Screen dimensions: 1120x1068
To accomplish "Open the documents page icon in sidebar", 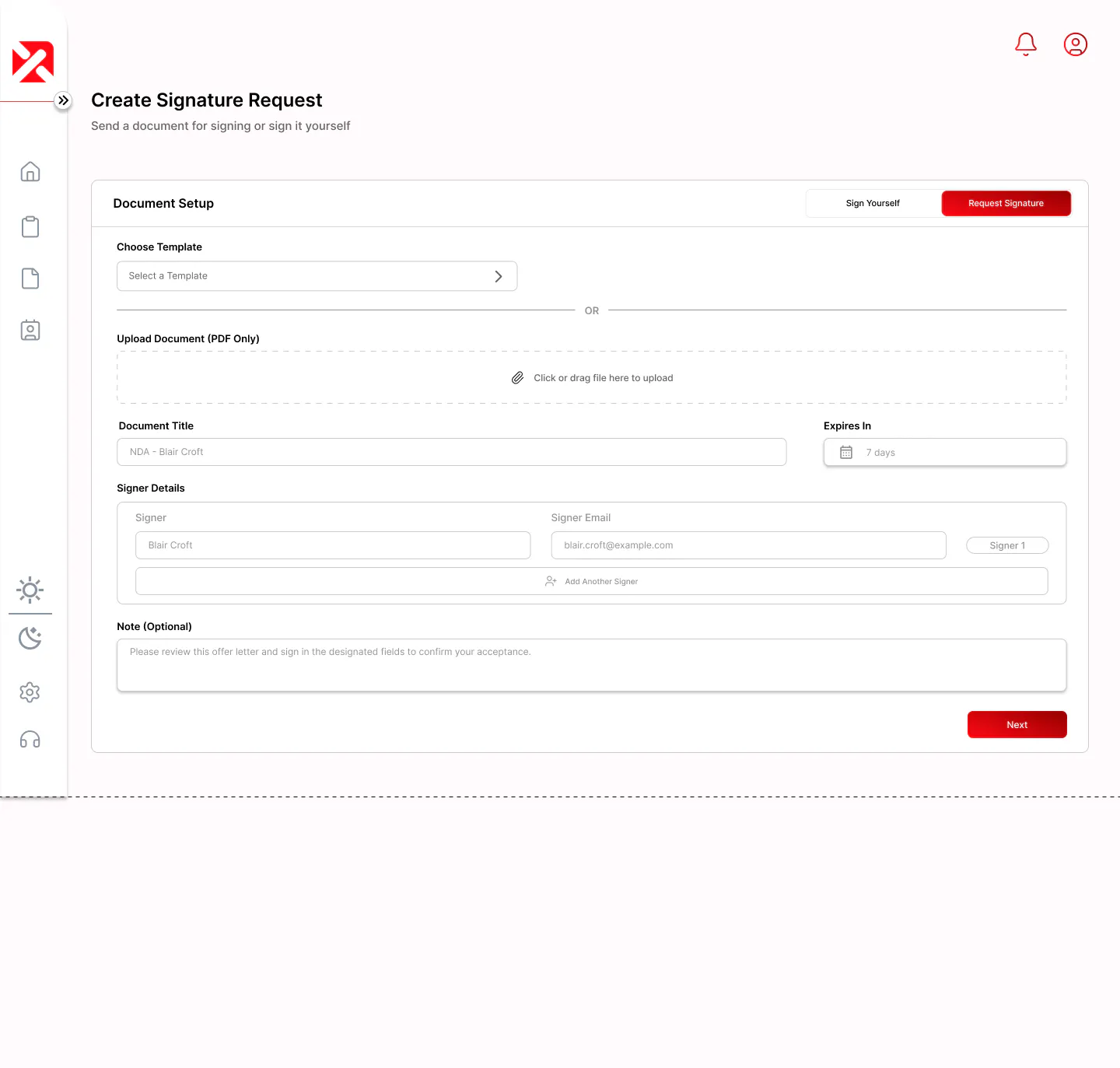I will [30, 278].
